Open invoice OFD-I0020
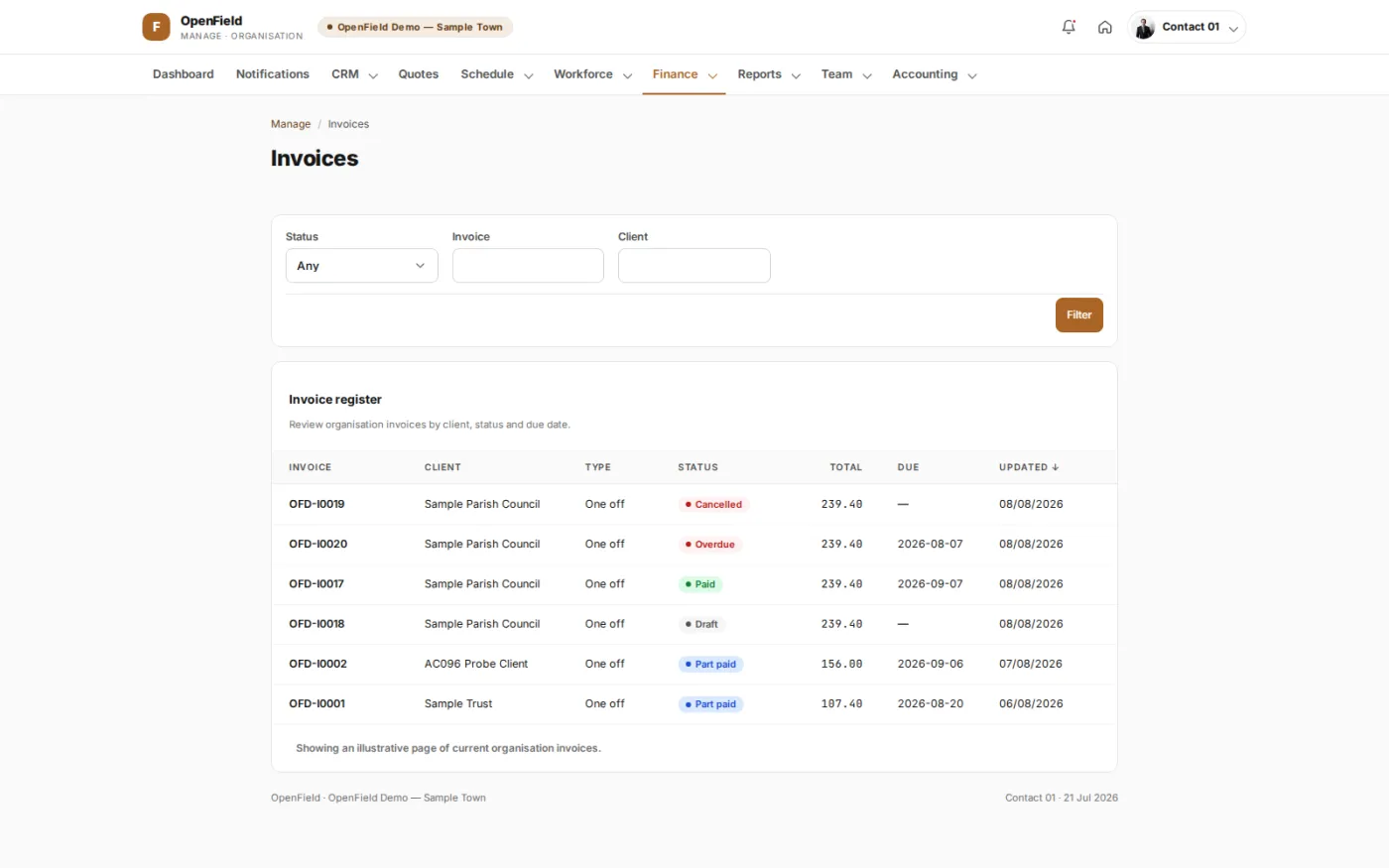The image size is (1389, 868). click(318, 544)
